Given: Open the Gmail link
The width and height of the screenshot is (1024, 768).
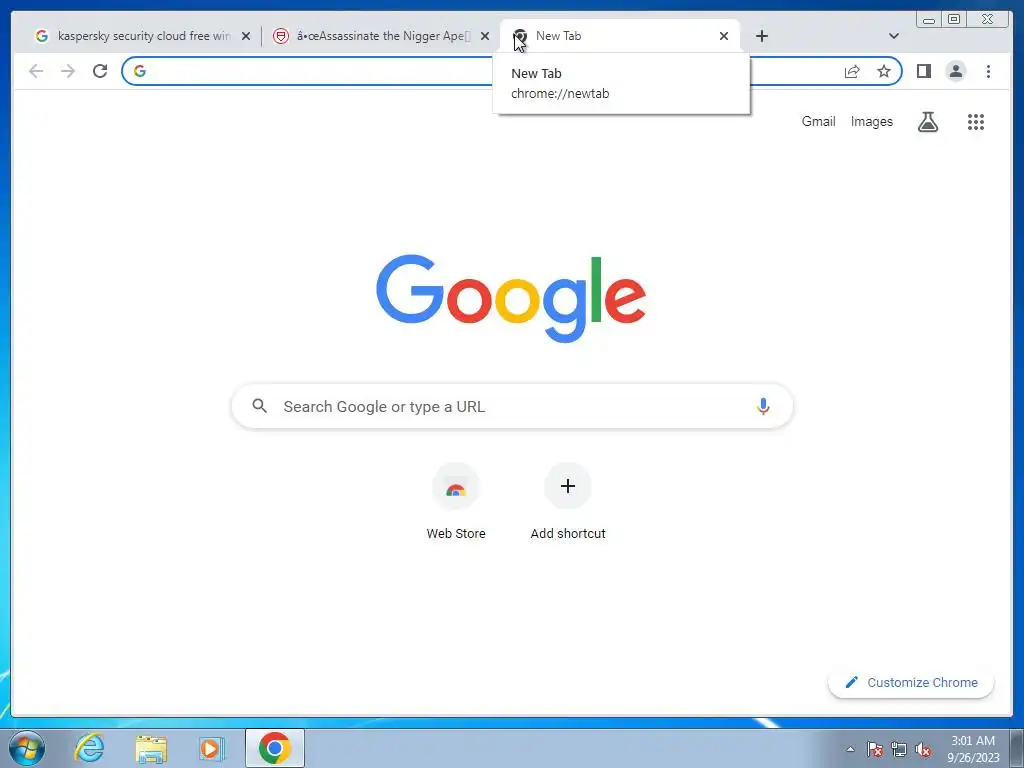Looking at the screenshot, I should (818, 121).
